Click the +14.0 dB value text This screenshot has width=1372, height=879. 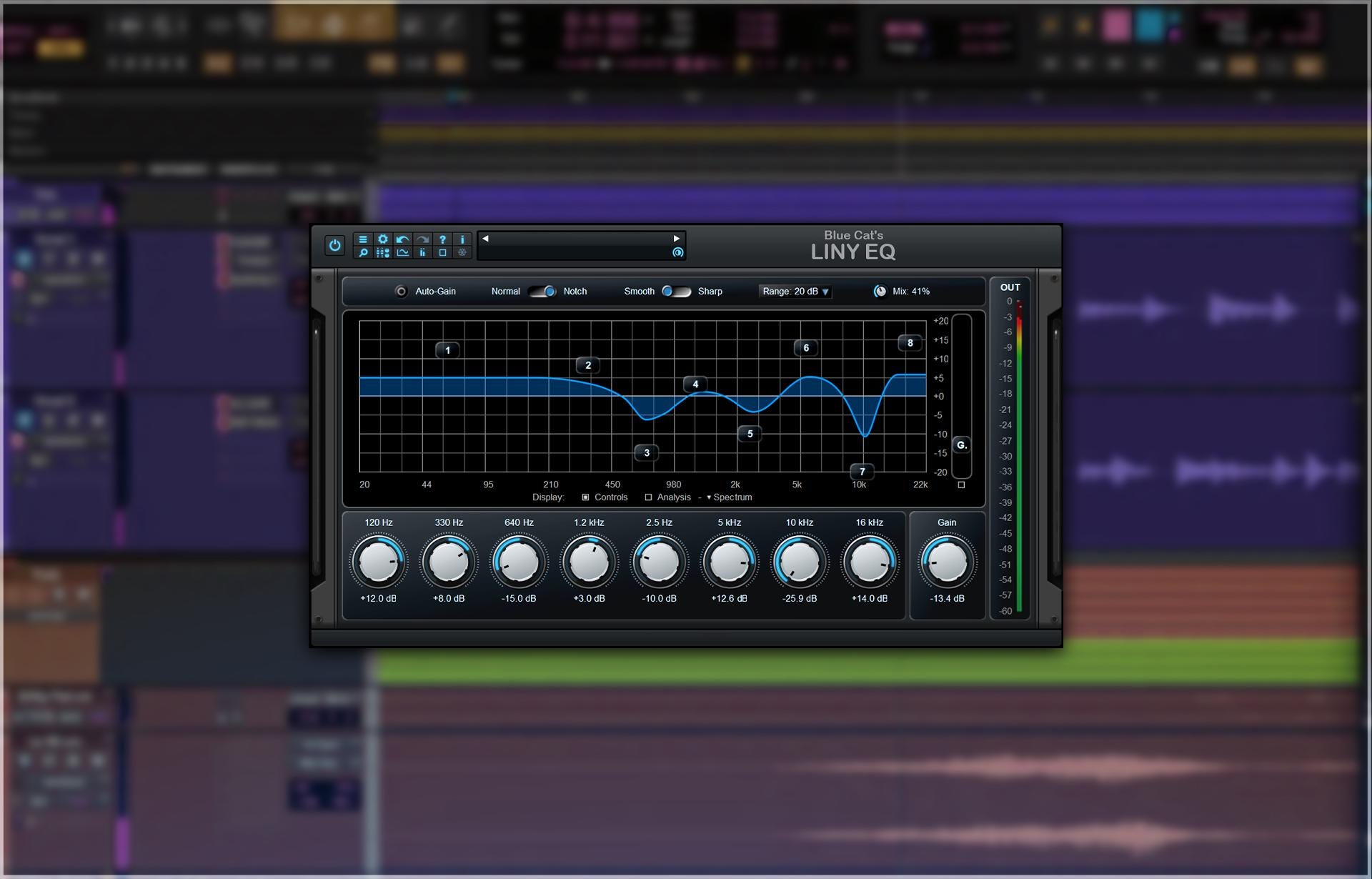point(870,599)
